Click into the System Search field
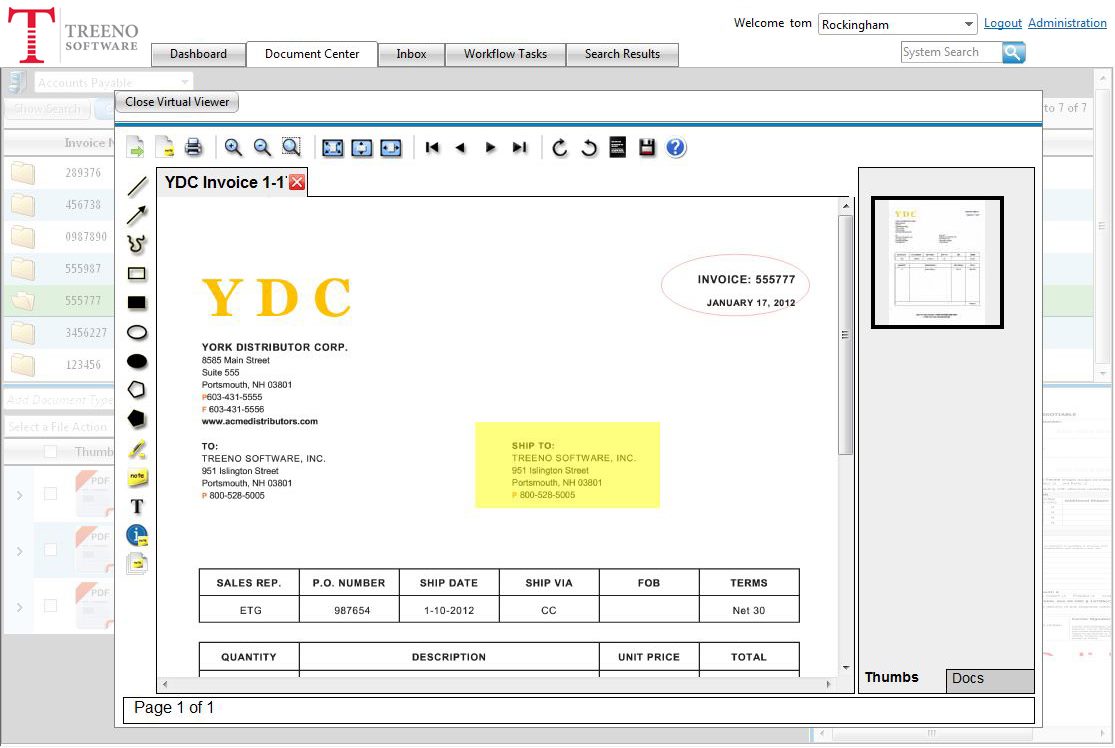Screen dimensions: 1115x748 point(951,52)
